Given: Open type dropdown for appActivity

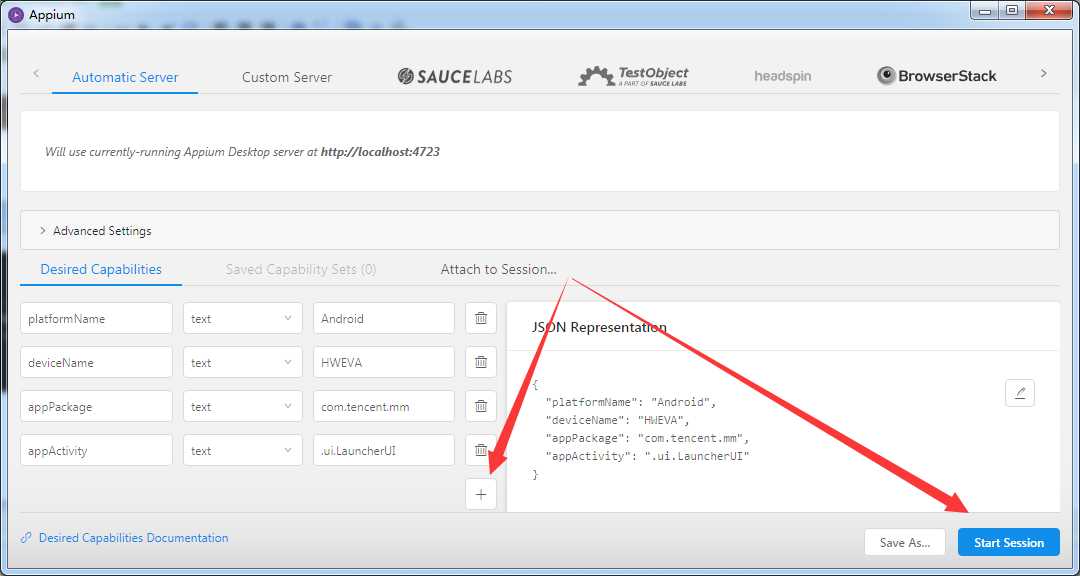Looking at the screenshot, I should pos(242,451).
